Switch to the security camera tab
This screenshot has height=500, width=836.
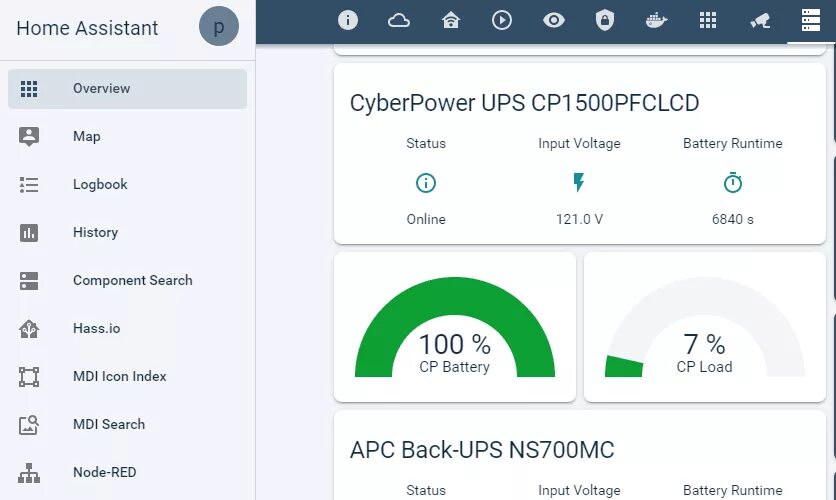(760, 20)
